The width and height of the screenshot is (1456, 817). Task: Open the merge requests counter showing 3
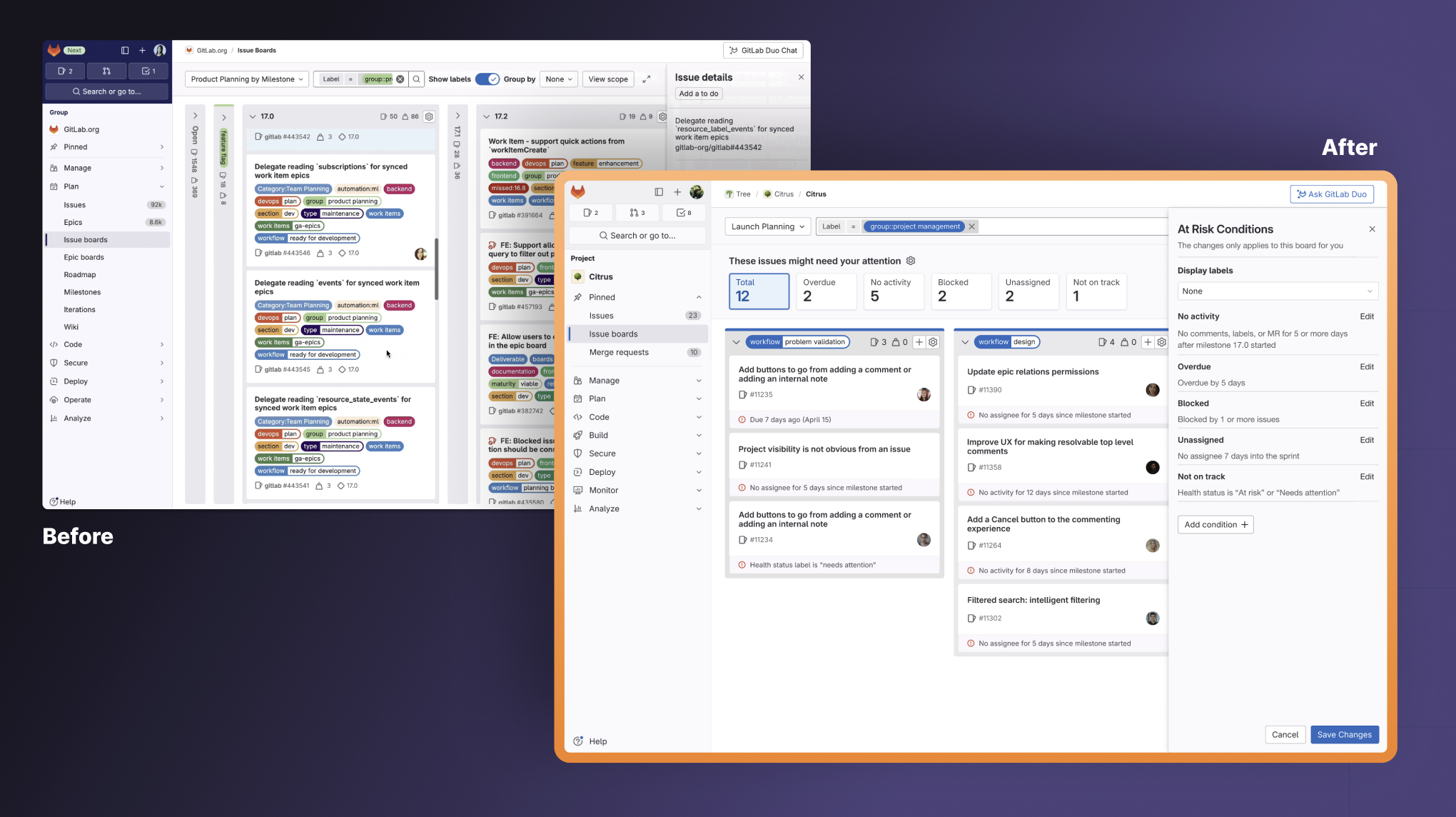click(x=637, y=213)
